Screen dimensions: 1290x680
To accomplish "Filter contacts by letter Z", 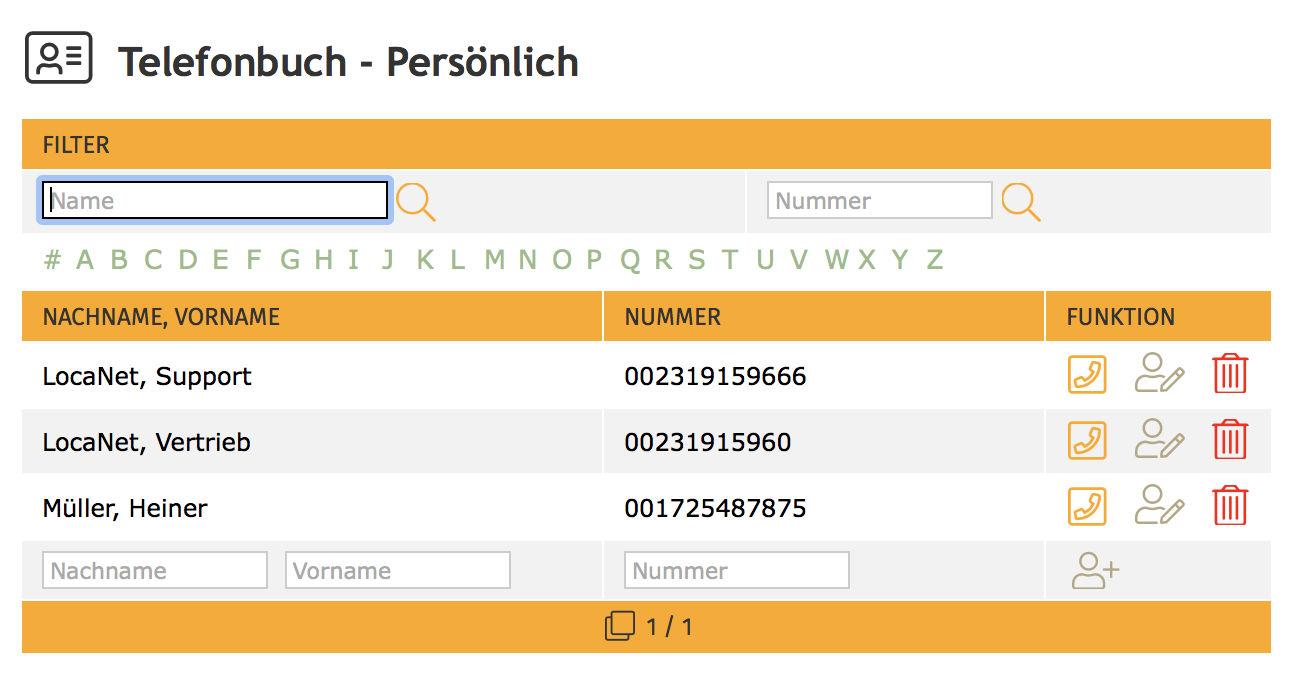I will [x=934, y=260].
